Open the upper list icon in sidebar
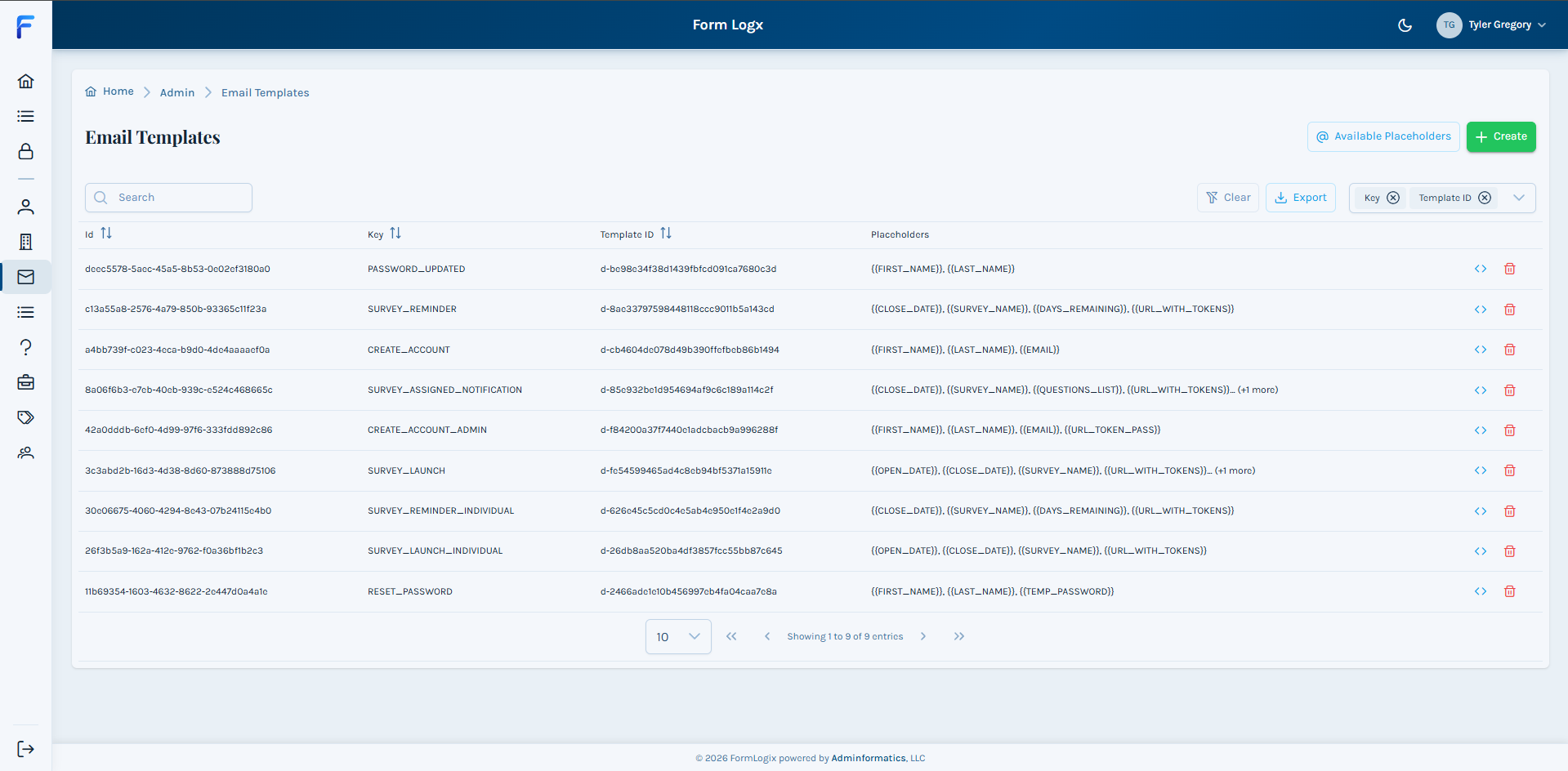 coord(25,116)
